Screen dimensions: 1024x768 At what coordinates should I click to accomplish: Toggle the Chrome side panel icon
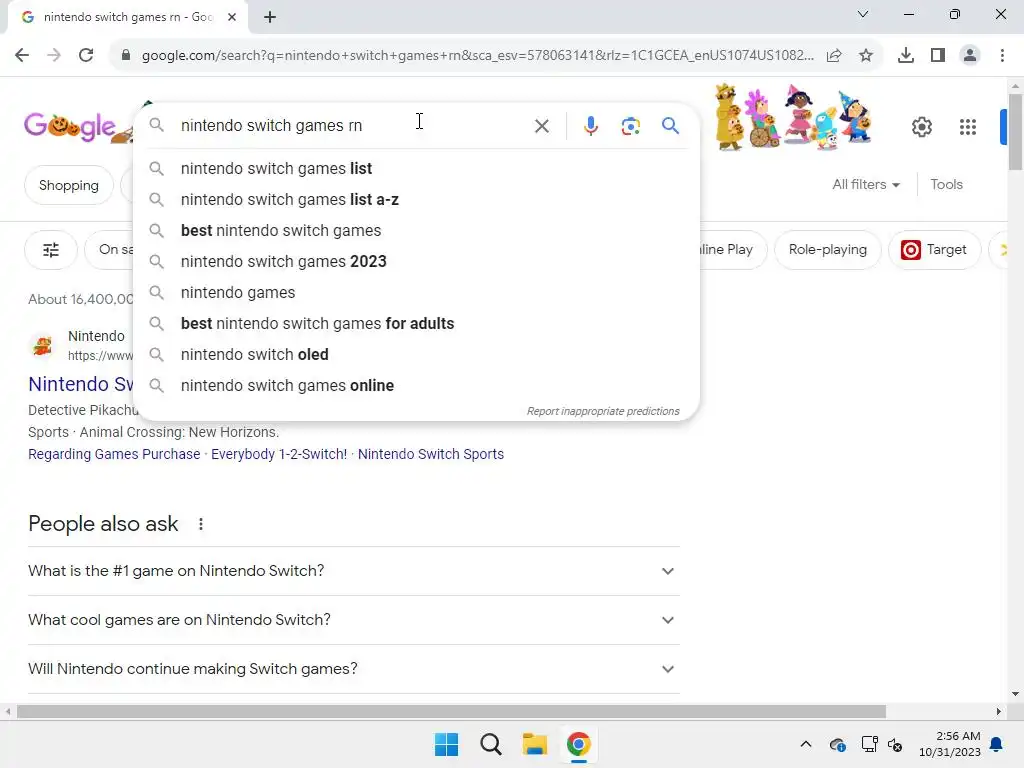(x=938, y=56)
